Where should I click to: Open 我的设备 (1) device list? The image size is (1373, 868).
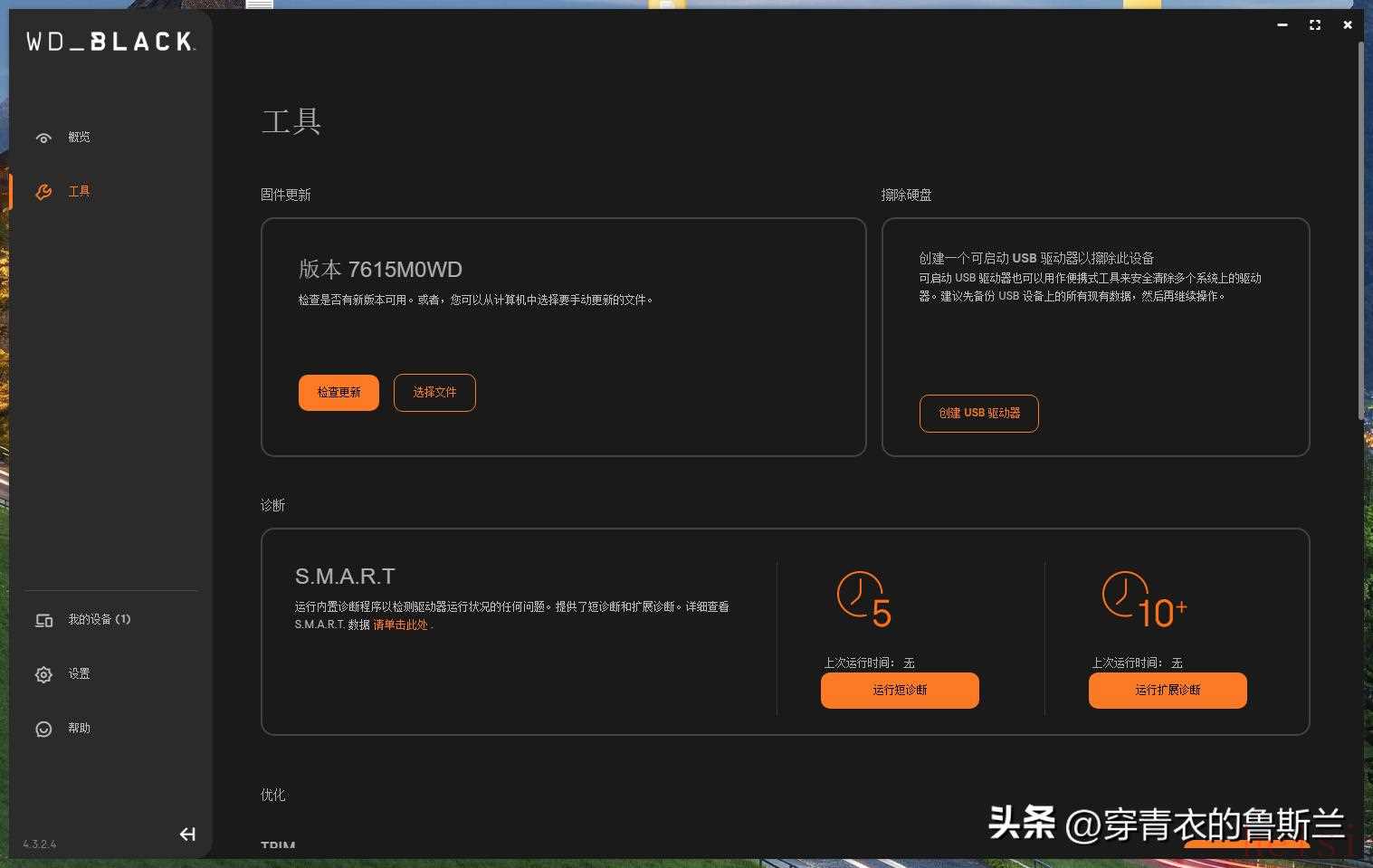coord(100,620)
